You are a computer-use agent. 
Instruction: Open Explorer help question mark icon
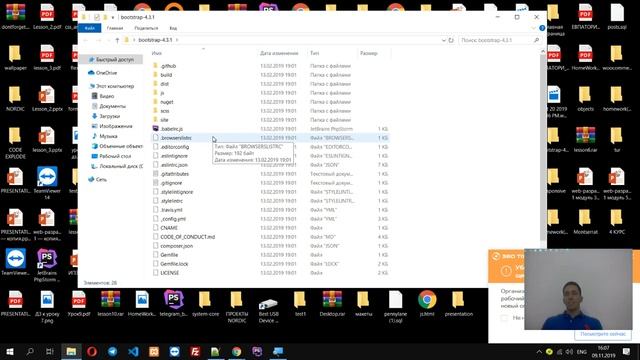[x=542, y=28]
